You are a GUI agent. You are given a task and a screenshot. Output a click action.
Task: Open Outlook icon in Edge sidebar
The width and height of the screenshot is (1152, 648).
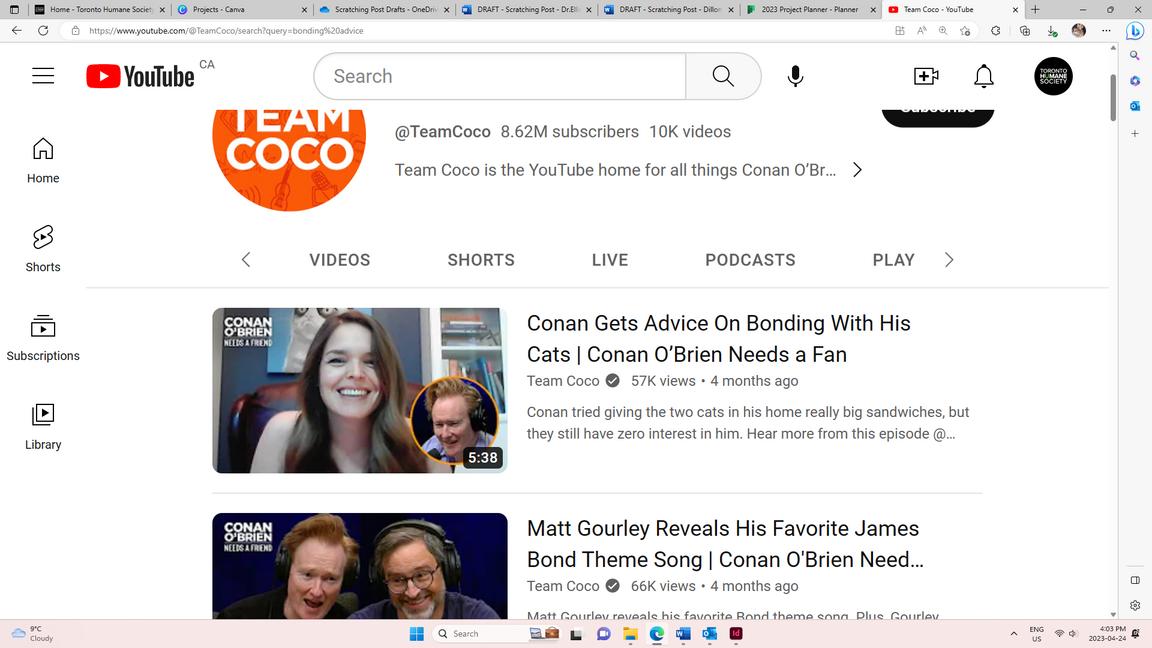1135,106
